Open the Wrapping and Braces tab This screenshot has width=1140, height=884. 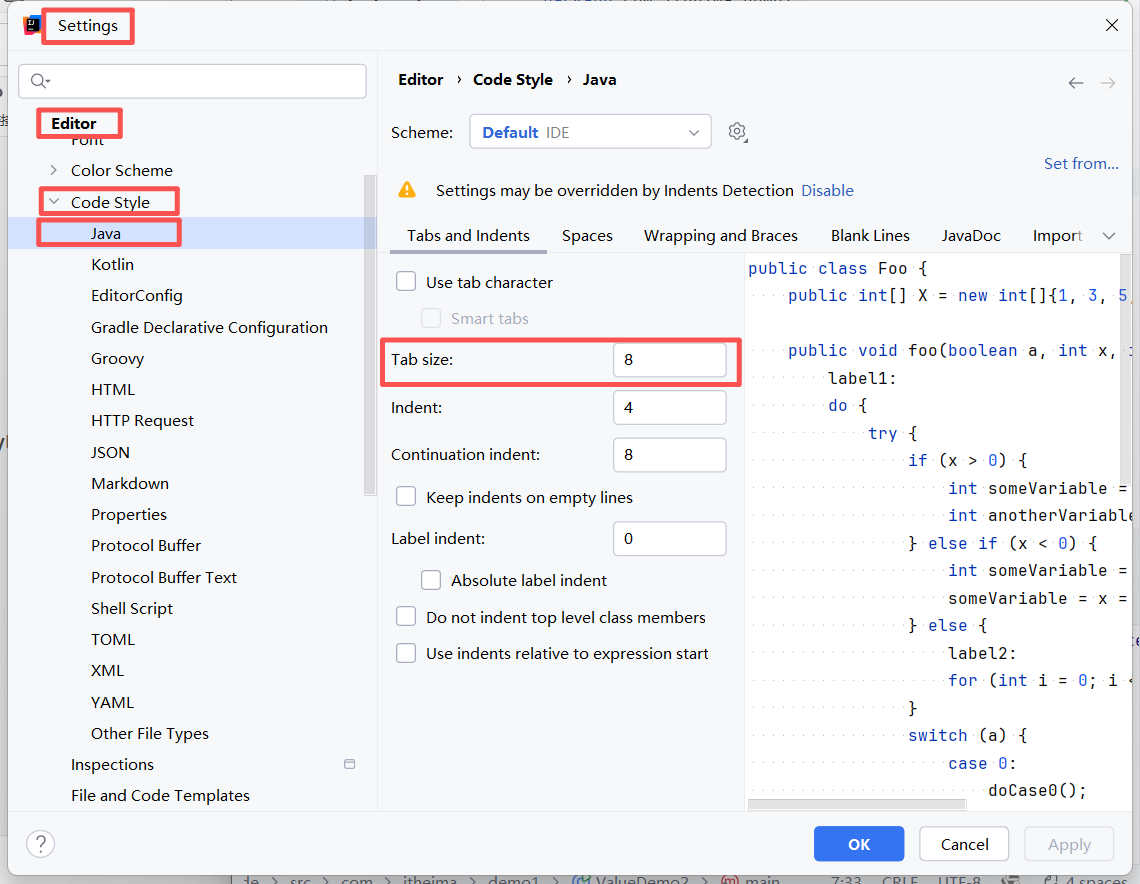[x=720, y=236]
